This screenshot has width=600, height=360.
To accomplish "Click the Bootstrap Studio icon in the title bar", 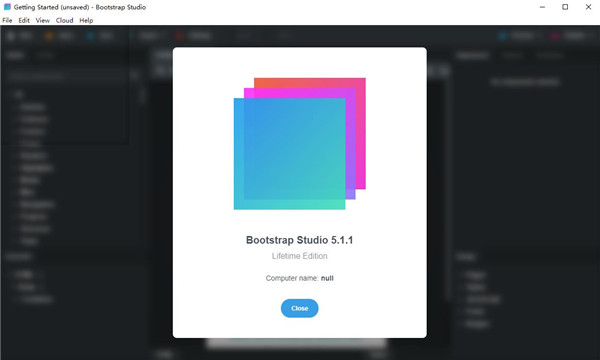I will coord(7,7).
